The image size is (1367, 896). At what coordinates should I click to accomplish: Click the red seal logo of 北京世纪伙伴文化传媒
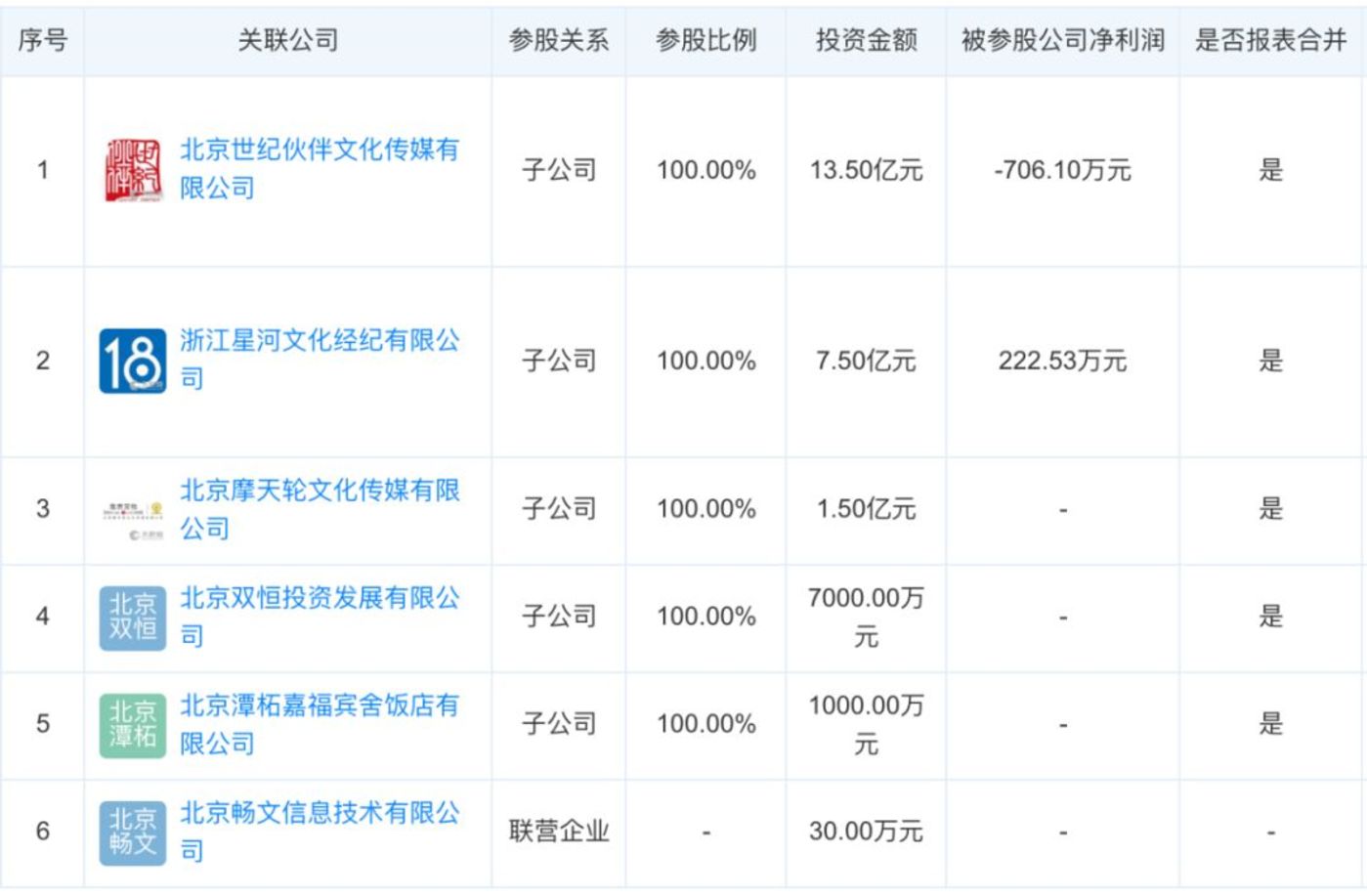(132, 170)
